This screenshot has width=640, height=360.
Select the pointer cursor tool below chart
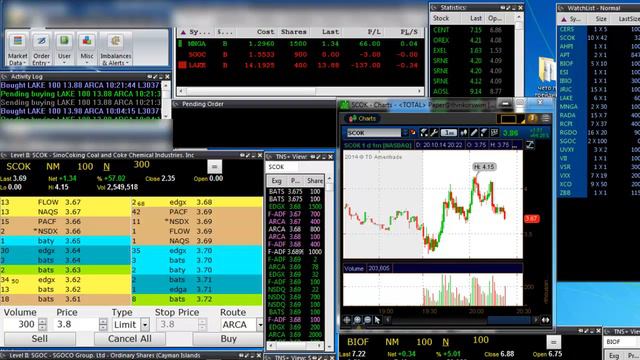point(378,320)
